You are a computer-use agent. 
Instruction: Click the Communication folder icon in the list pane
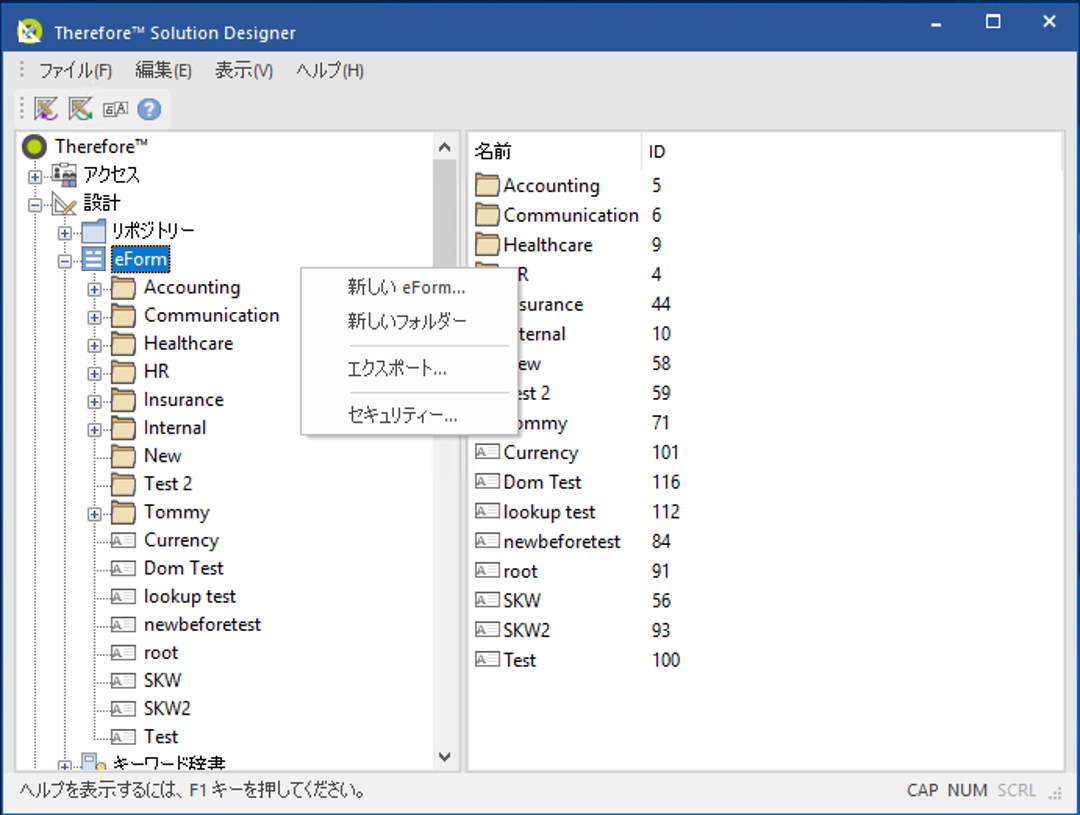487,215
